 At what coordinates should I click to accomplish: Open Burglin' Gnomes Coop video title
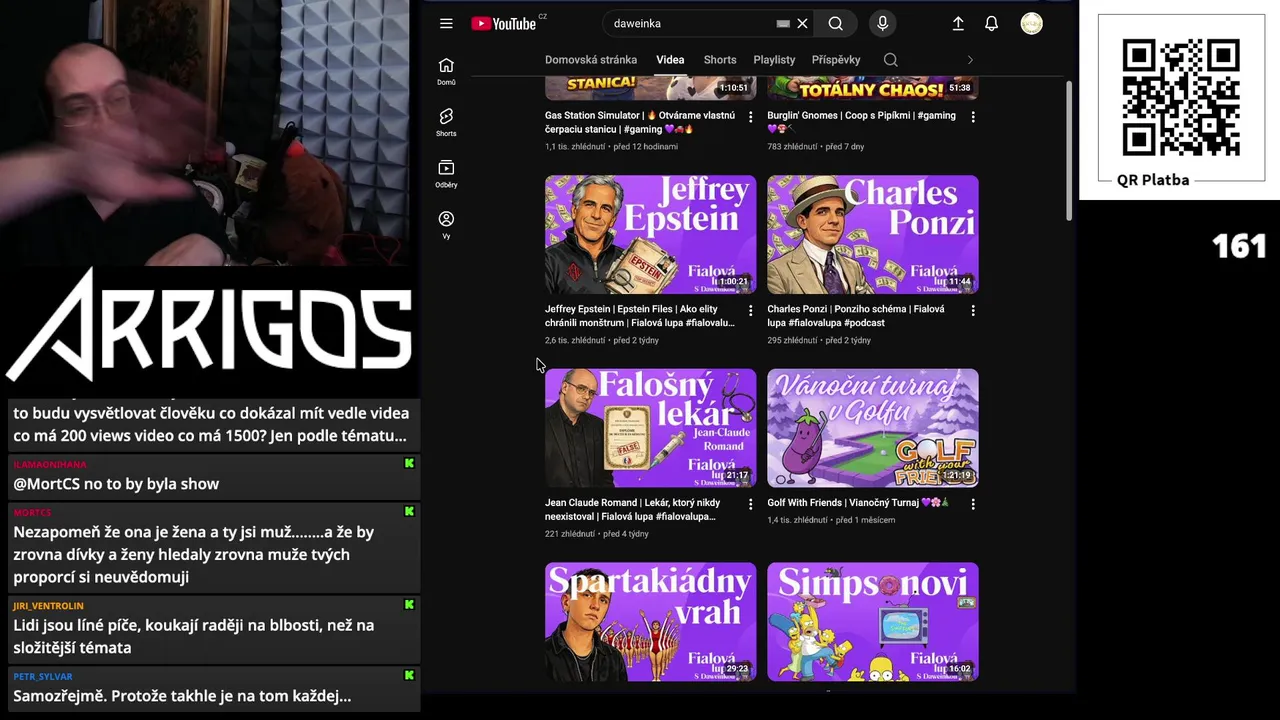861,122
